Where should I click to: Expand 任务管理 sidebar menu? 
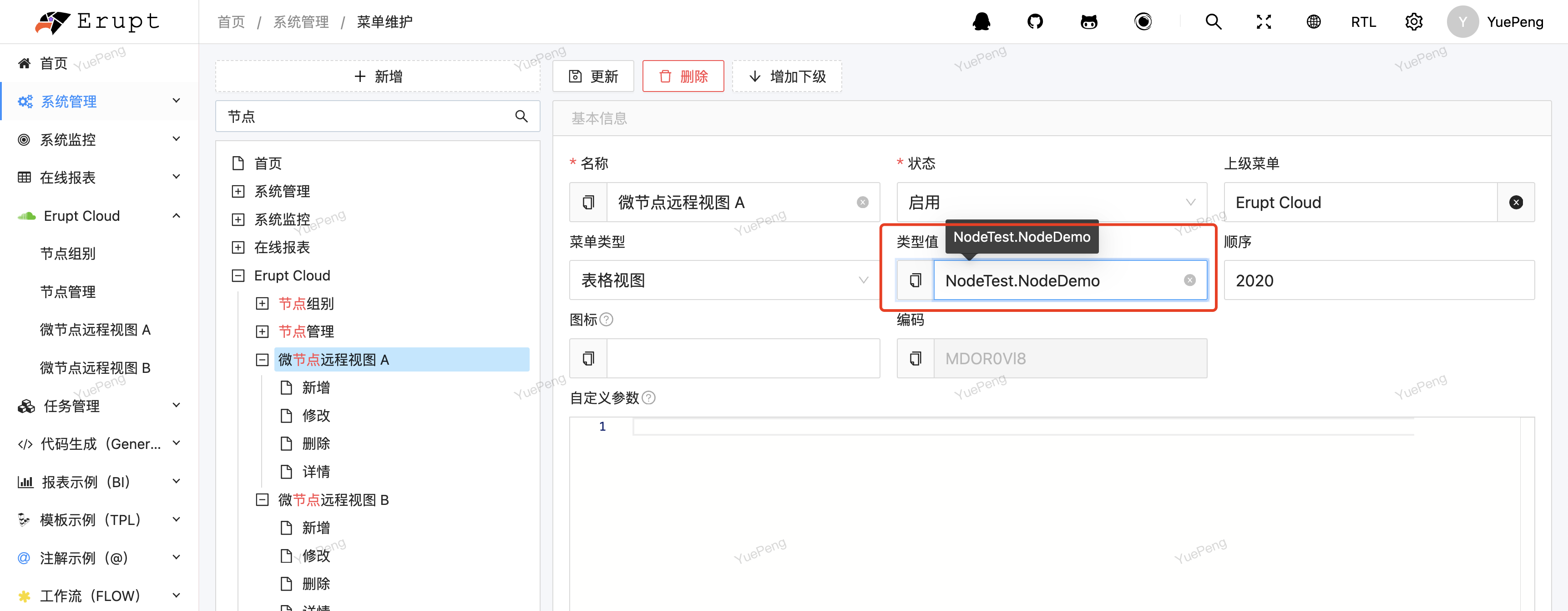point(99,406)
